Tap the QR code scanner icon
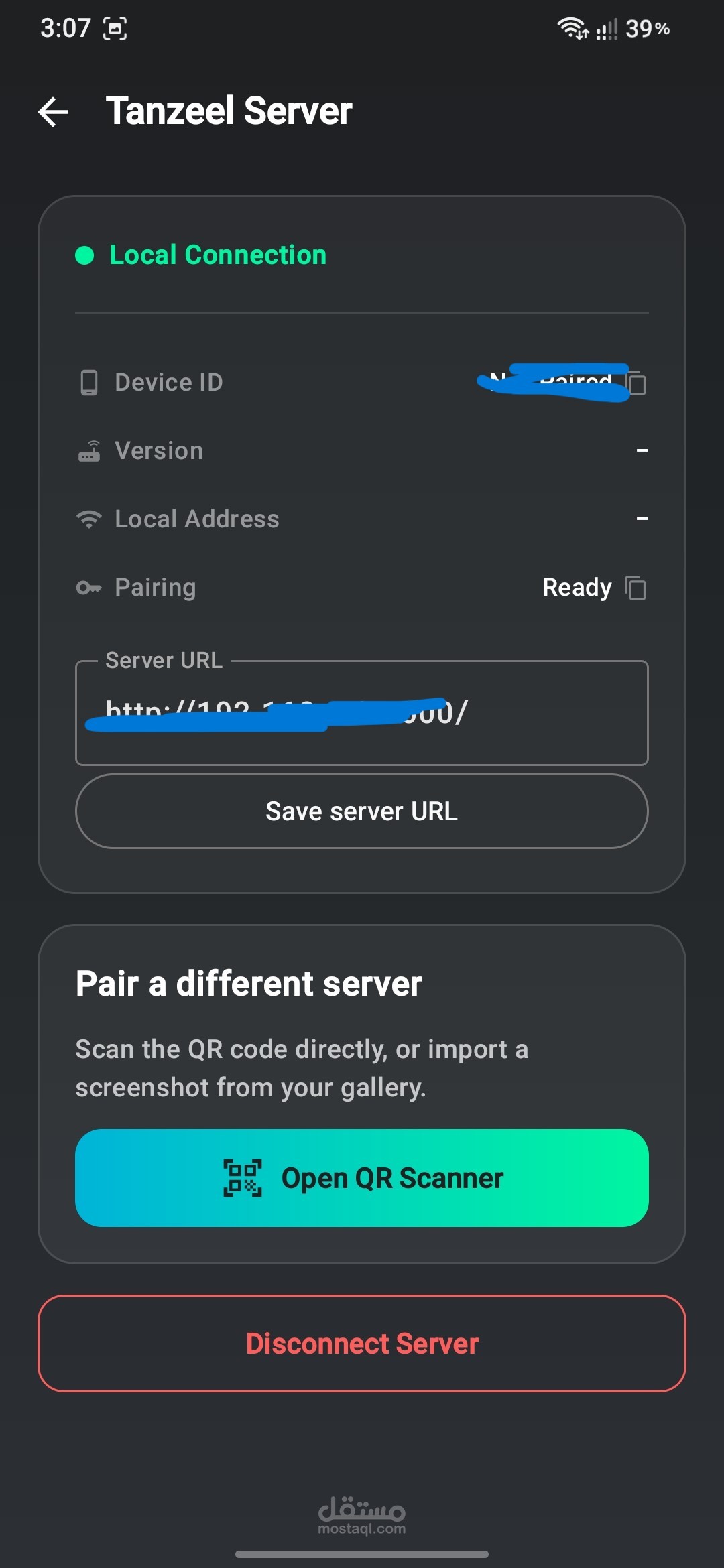724x1568 pixels. (242, 1178)
